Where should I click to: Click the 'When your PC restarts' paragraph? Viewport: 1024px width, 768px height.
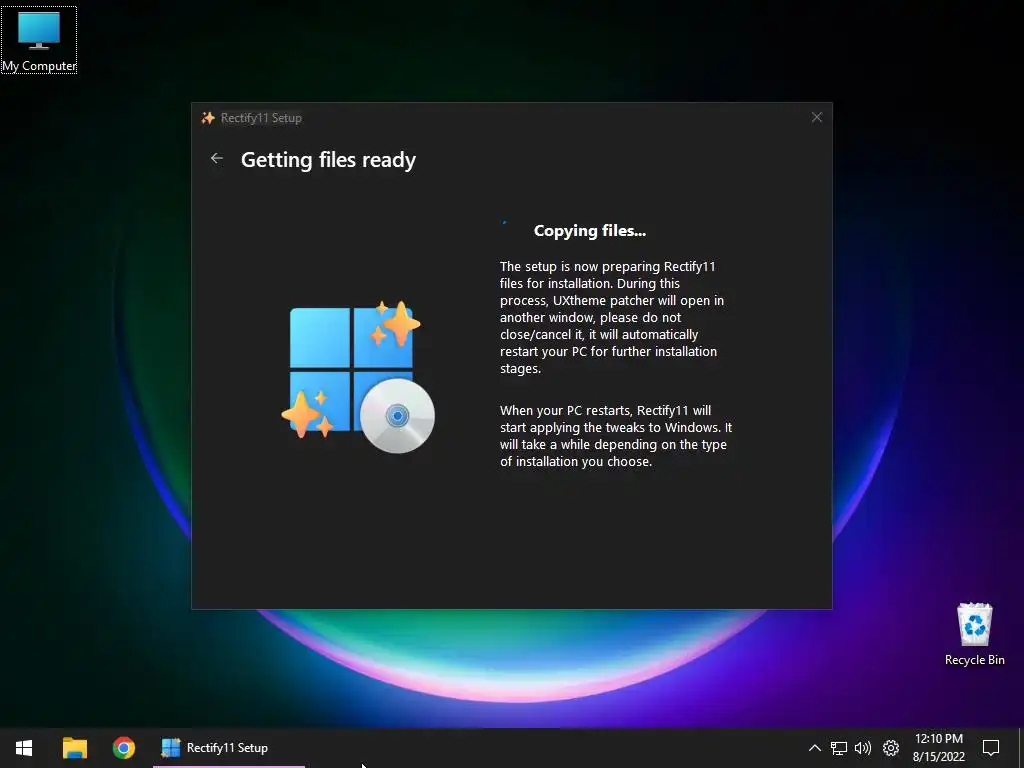616,436
